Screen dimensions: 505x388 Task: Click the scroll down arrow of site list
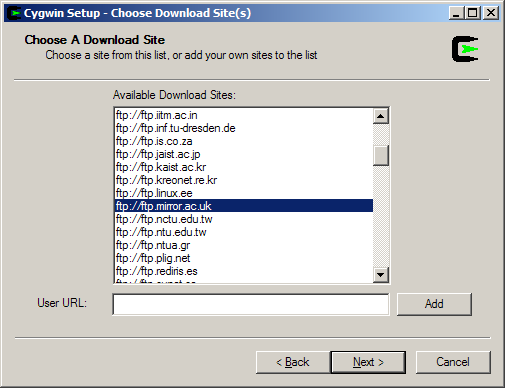tap(380, 275)
